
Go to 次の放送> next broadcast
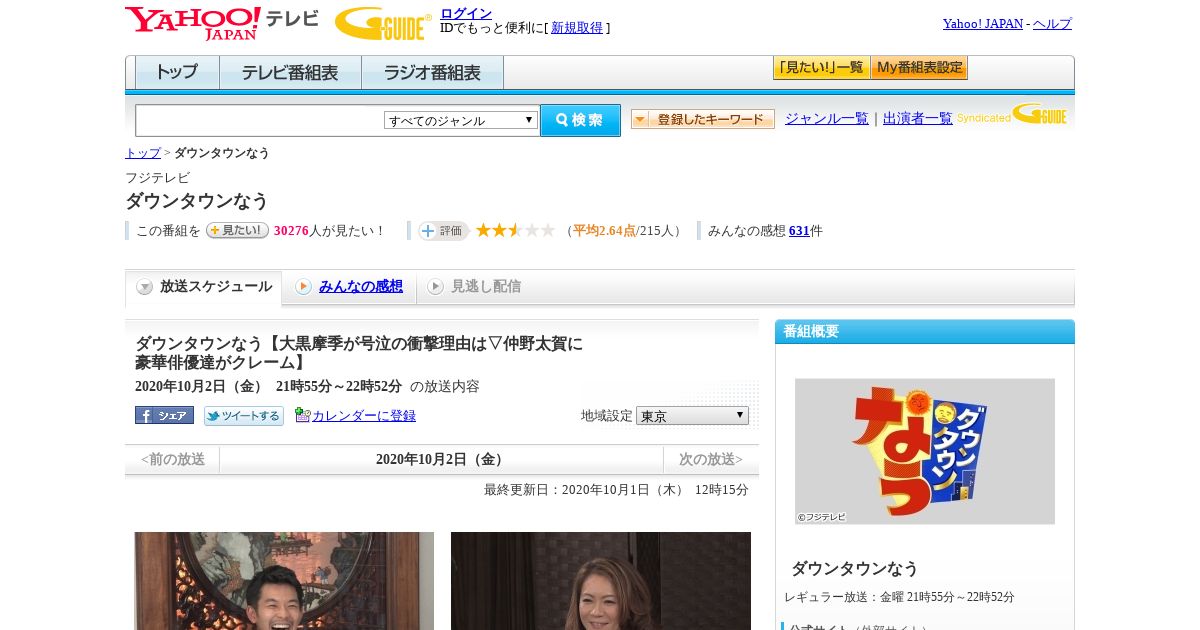coord(711,460)
